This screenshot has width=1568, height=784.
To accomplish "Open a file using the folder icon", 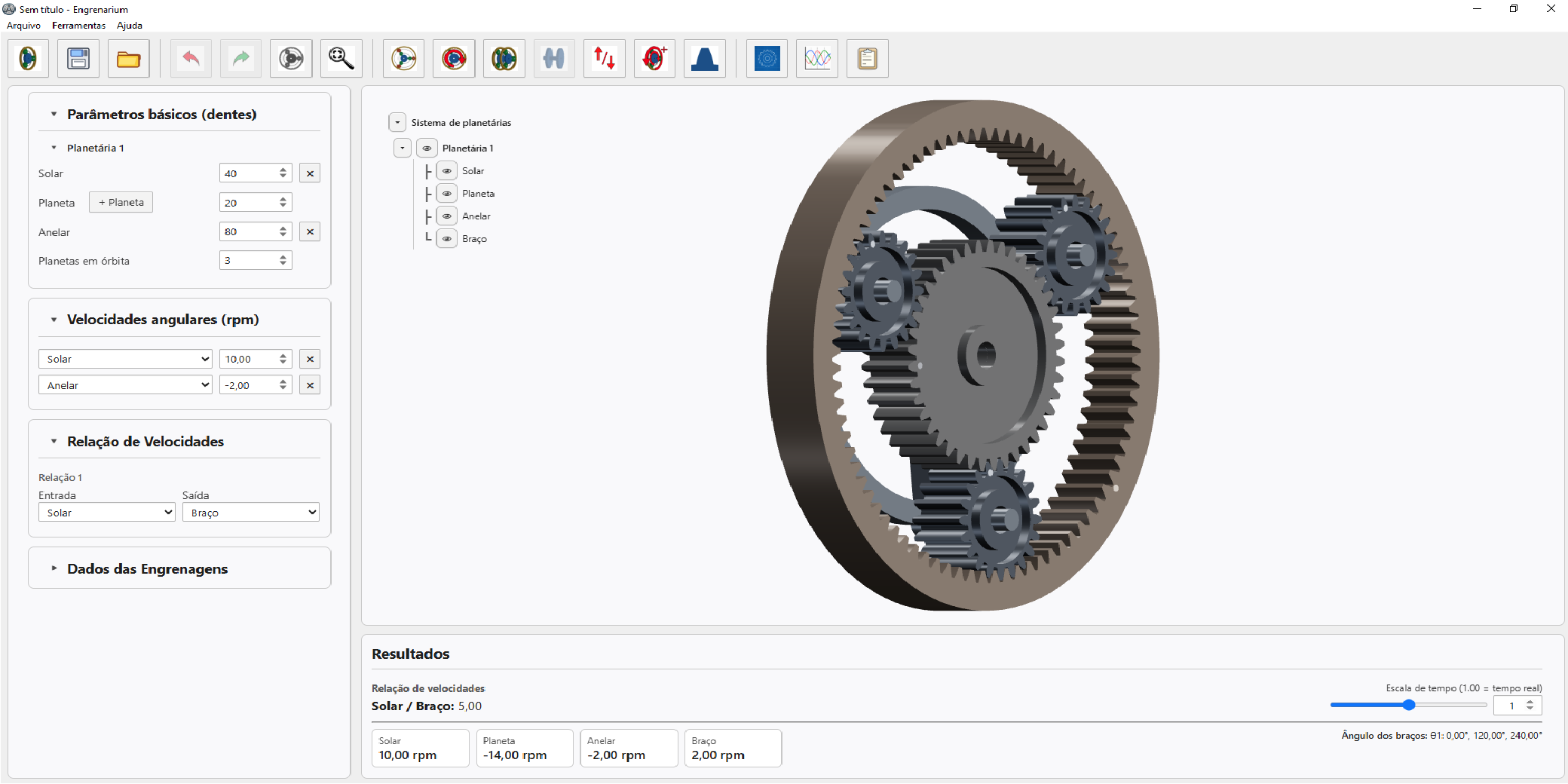I will pos(128,59).
